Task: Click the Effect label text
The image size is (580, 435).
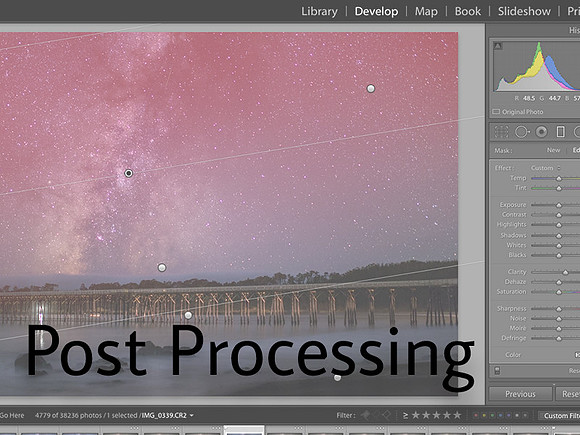Action: pos(505,168)
